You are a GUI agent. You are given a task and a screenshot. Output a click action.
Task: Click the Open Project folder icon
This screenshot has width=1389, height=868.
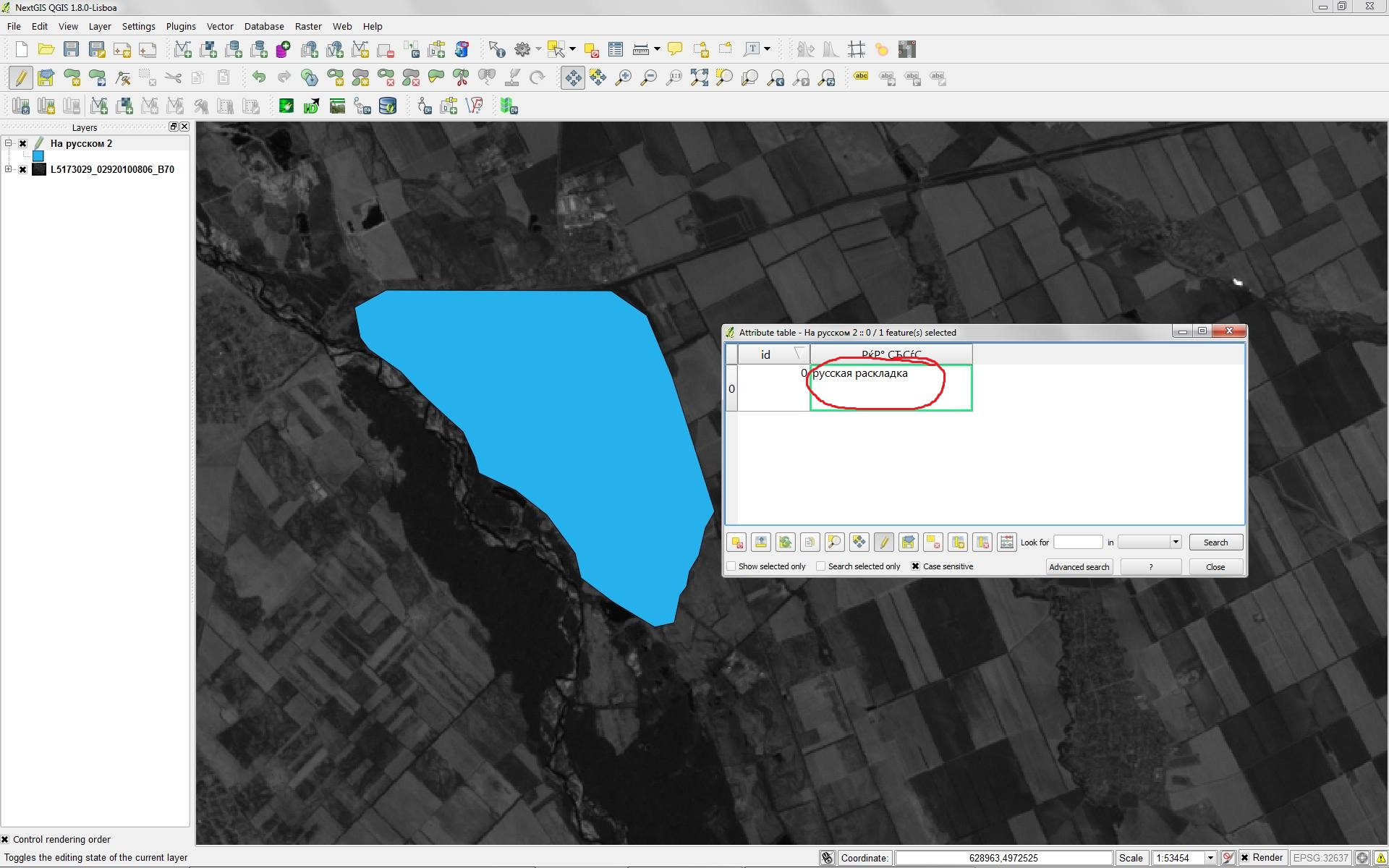pos(46,50)
